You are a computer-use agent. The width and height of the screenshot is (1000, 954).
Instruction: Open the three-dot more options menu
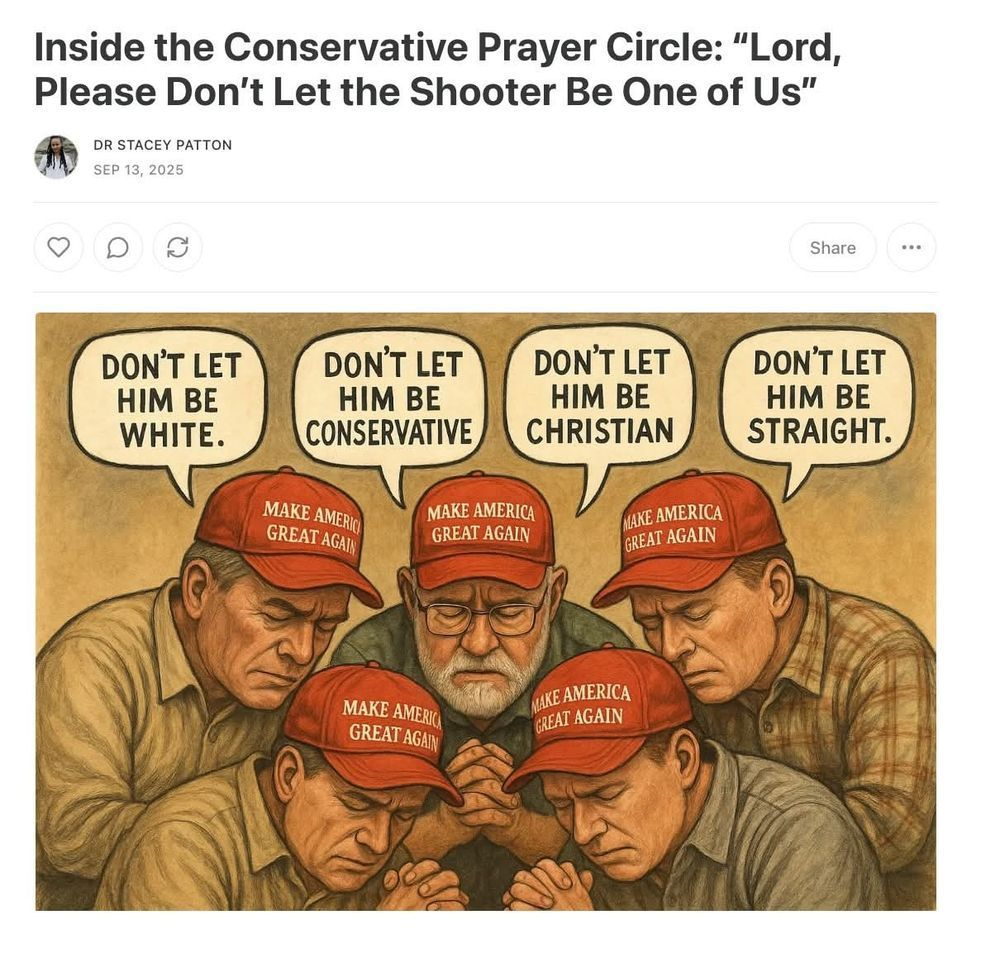pos(911,247)
